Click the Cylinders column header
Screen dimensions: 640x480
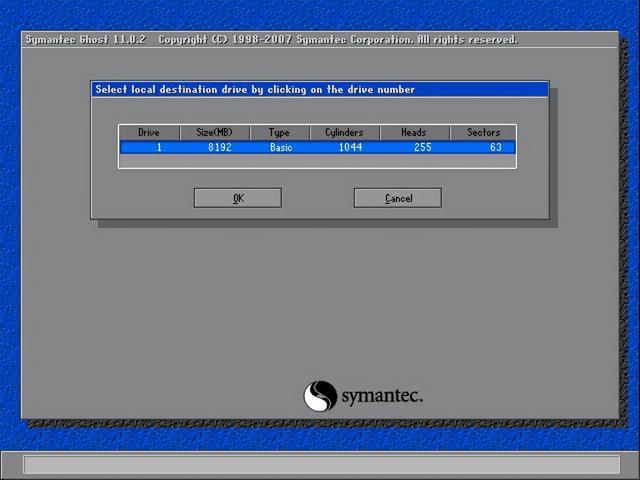(345, 133)
